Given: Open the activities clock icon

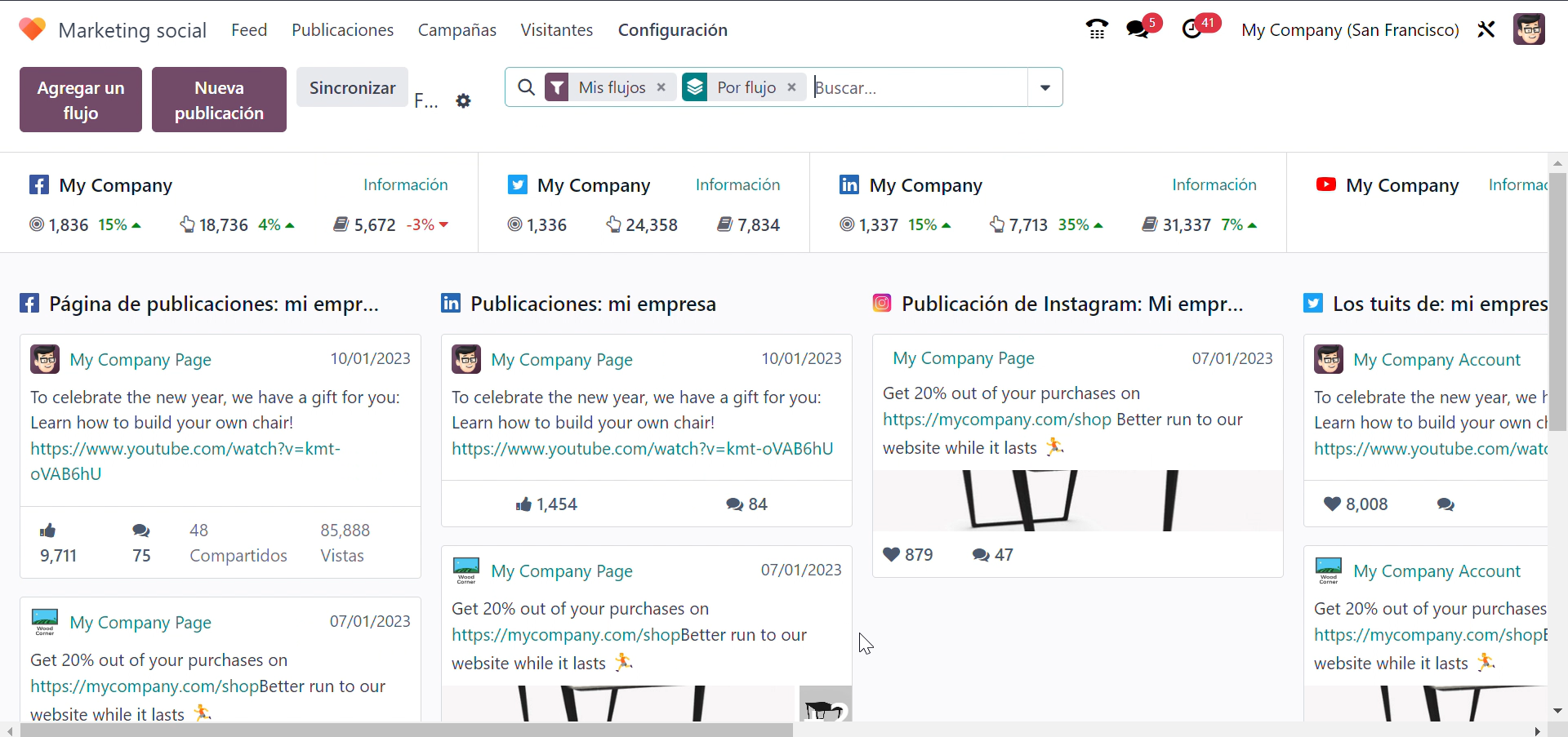Looking at the screenshot, I should click(x=1192, y=30).
